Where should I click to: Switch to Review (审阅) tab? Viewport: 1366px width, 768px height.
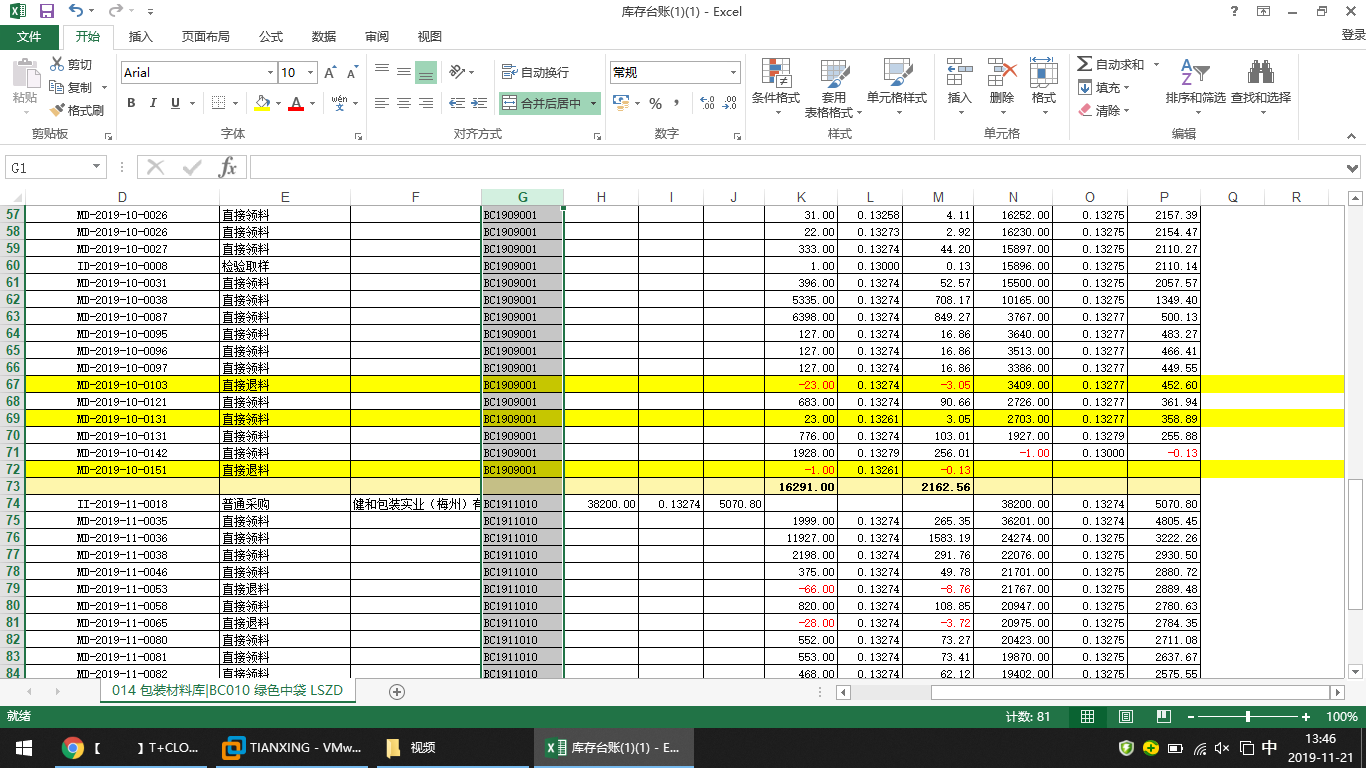click(x=377, y=37)
